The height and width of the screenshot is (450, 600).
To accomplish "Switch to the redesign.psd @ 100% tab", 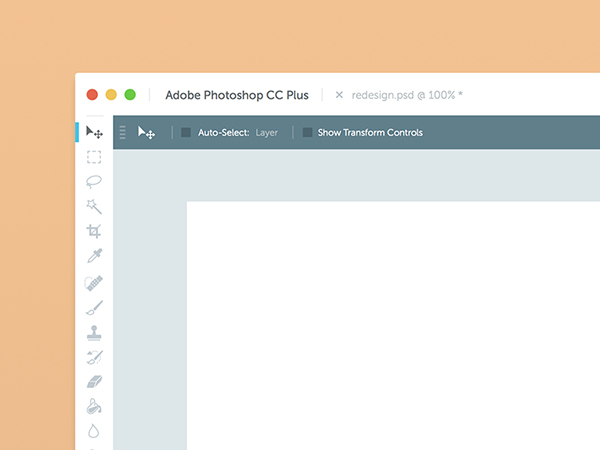I will point(407,95).
